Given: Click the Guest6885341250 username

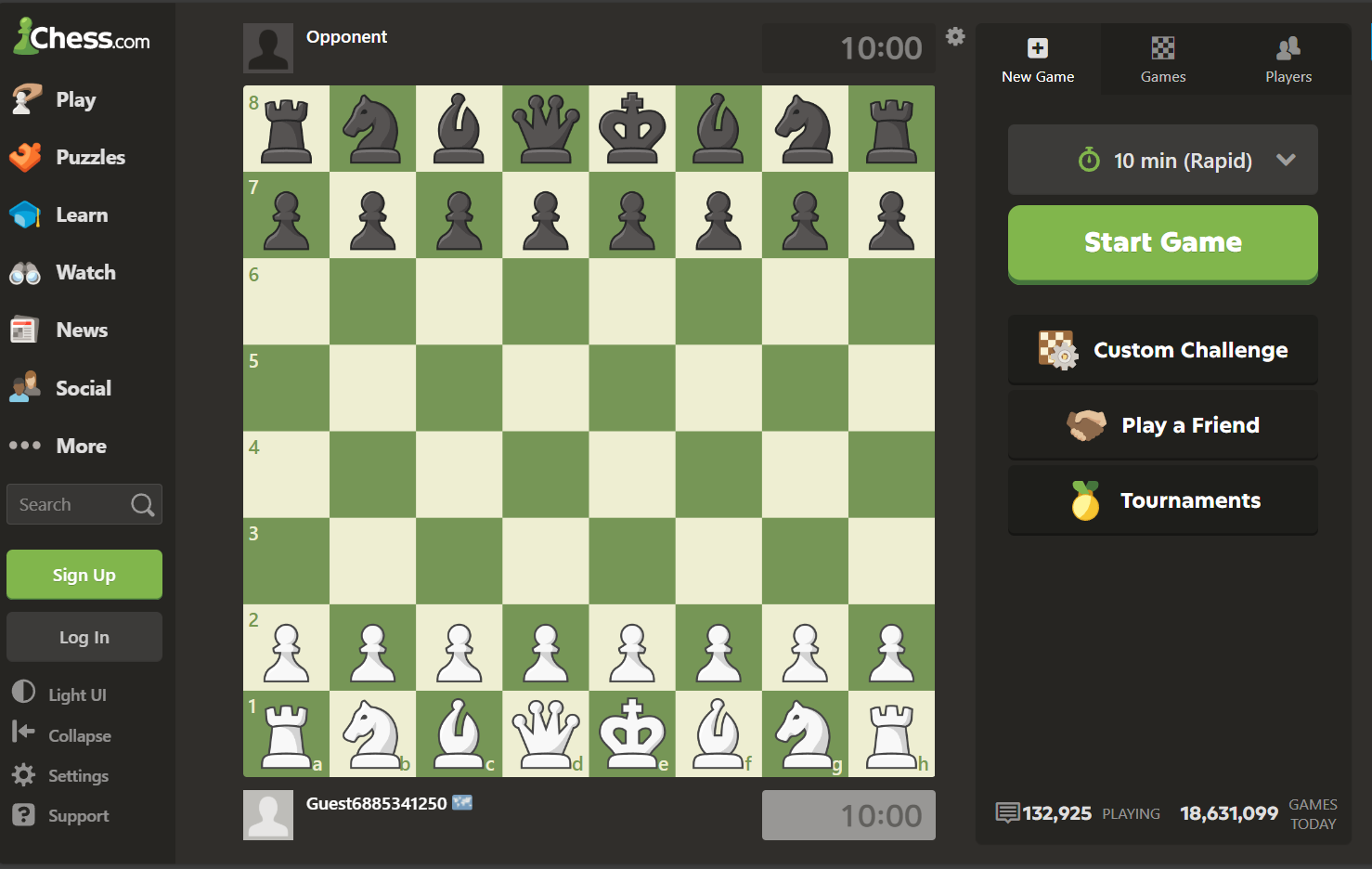Looking at the screenshot, I should 377,803.
